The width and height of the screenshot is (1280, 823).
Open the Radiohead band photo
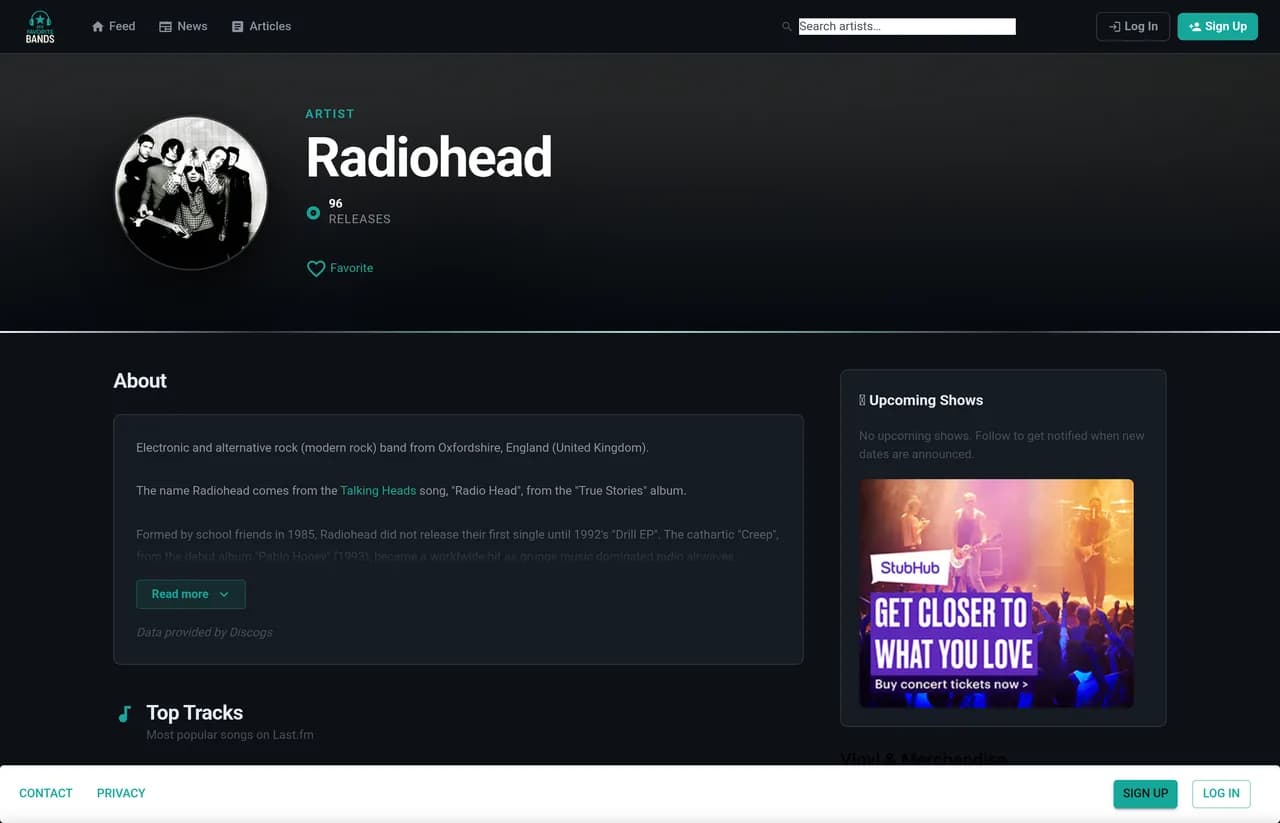191,193
